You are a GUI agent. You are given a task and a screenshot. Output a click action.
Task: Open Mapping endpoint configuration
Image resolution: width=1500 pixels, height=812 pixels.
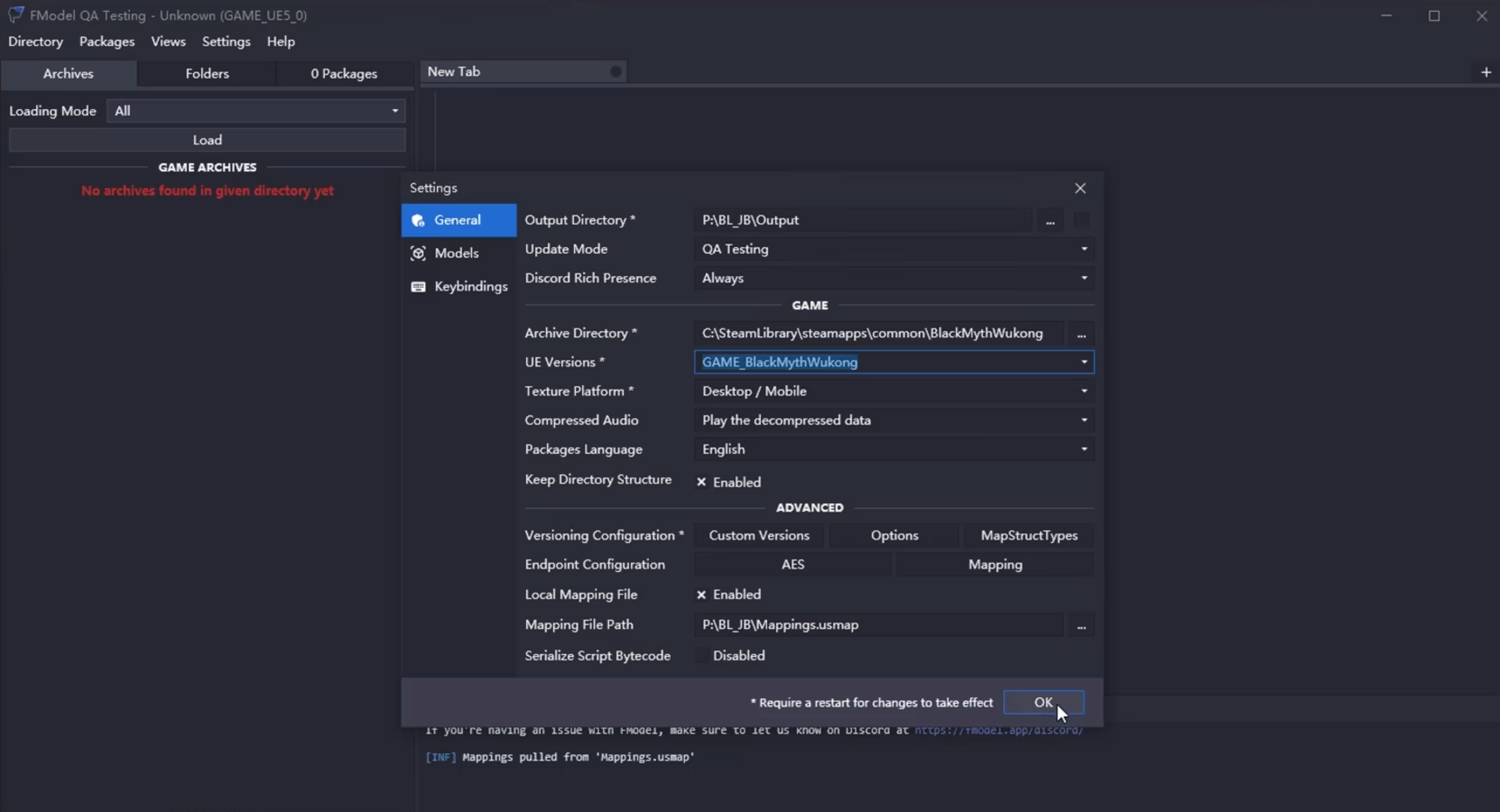(x=995, y=565)
